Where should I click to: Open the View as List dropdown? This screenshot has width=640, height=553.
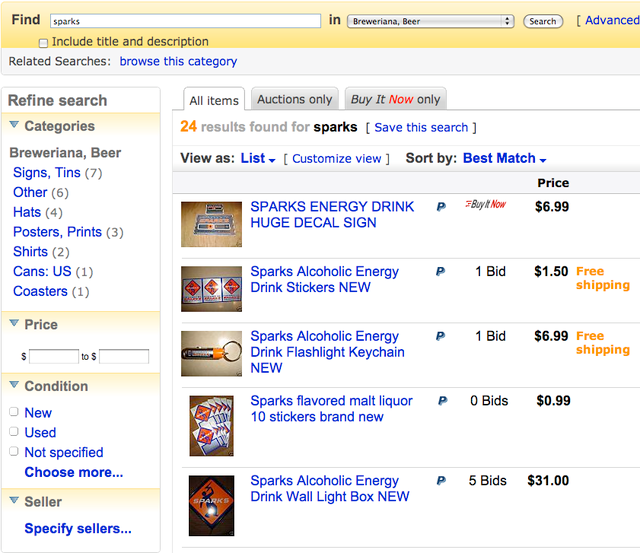pyautogui.click(x=258, y=158)
